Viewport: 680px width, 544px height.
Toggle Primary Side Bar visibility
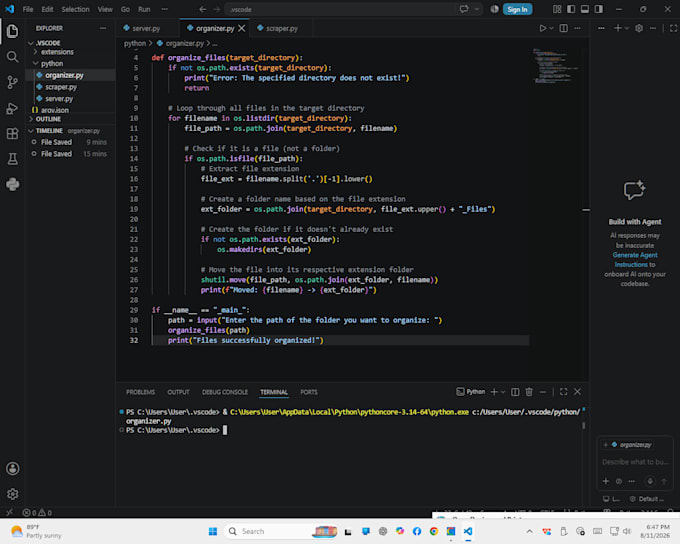(x=571, y=9)
